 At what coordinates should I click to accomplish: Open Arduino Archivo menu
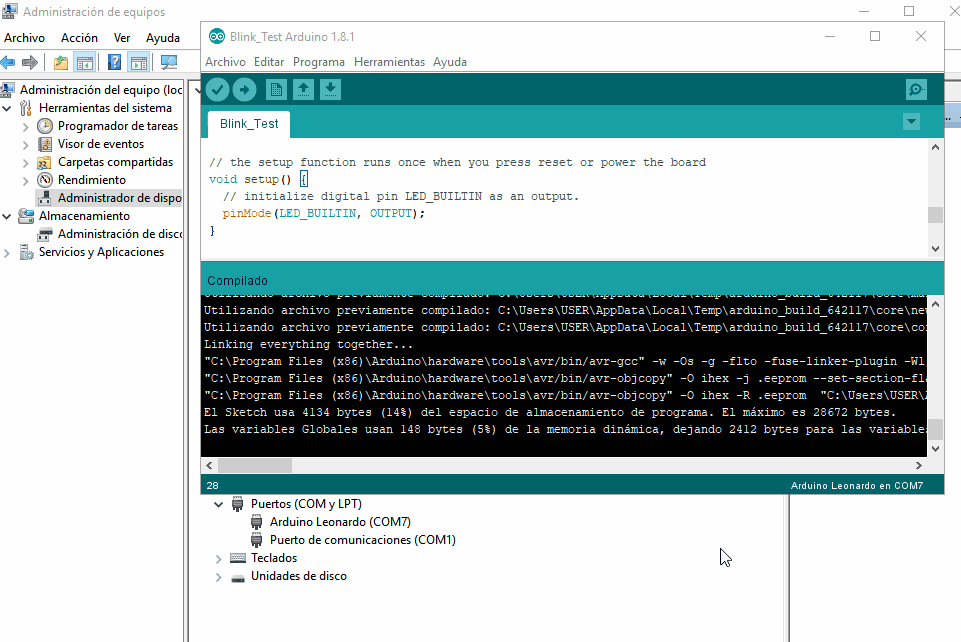coord(225,62)
